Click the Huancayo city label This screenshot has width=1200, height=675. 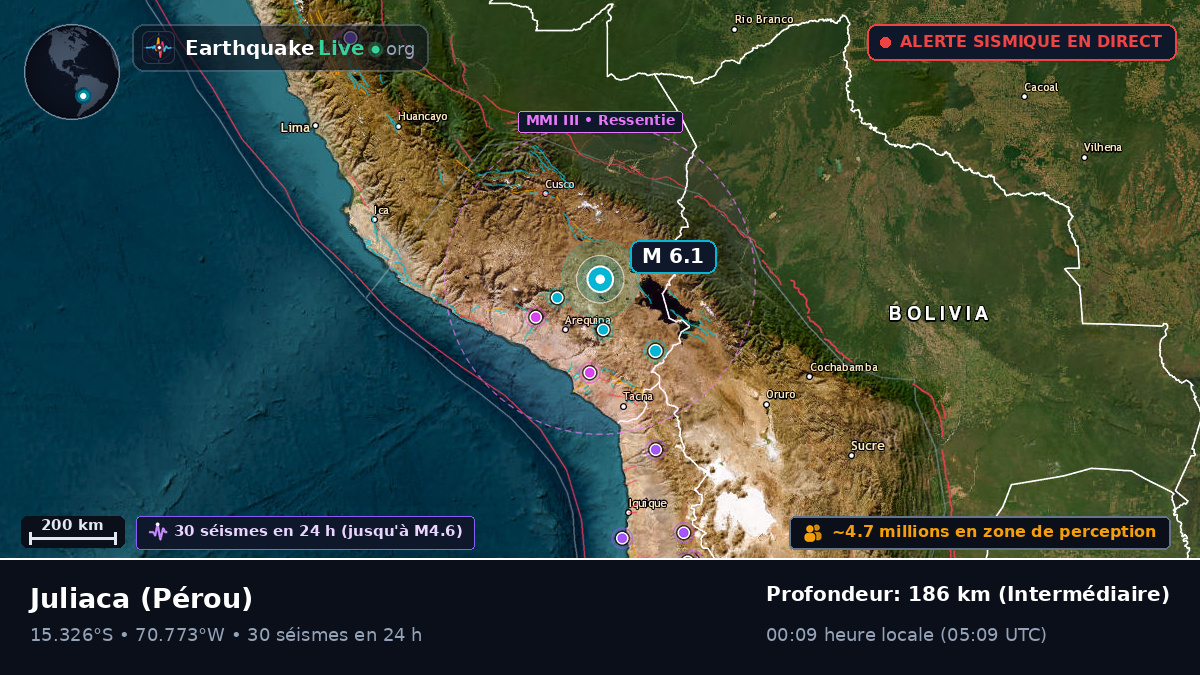coord(422,116)
